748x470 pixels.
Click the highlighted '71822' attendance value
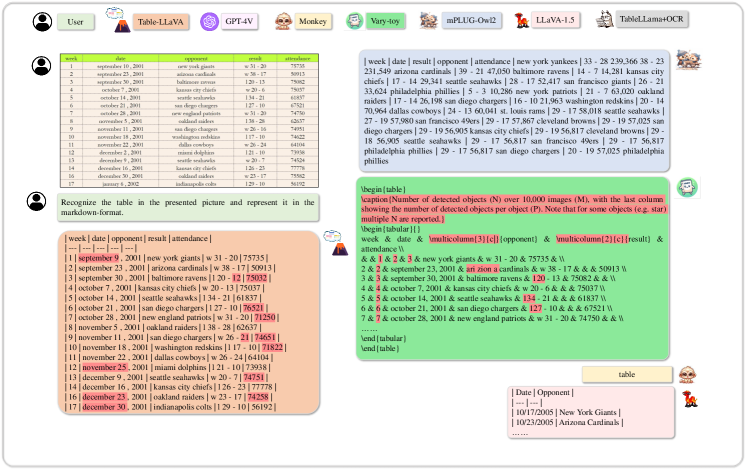(272, 347)
